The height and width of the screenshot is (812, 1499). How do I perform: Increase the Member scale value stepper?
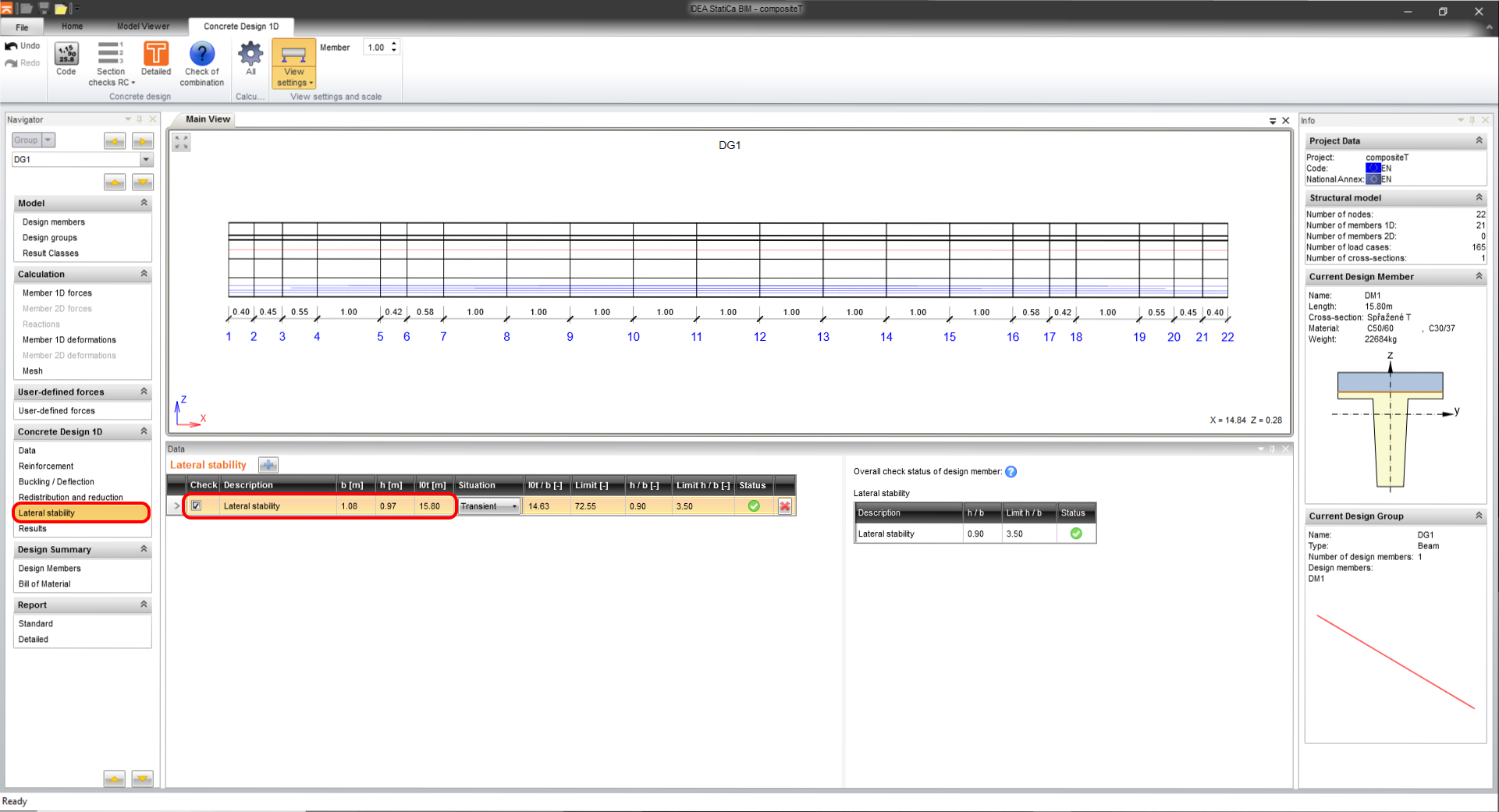click(x=394, y=44)
